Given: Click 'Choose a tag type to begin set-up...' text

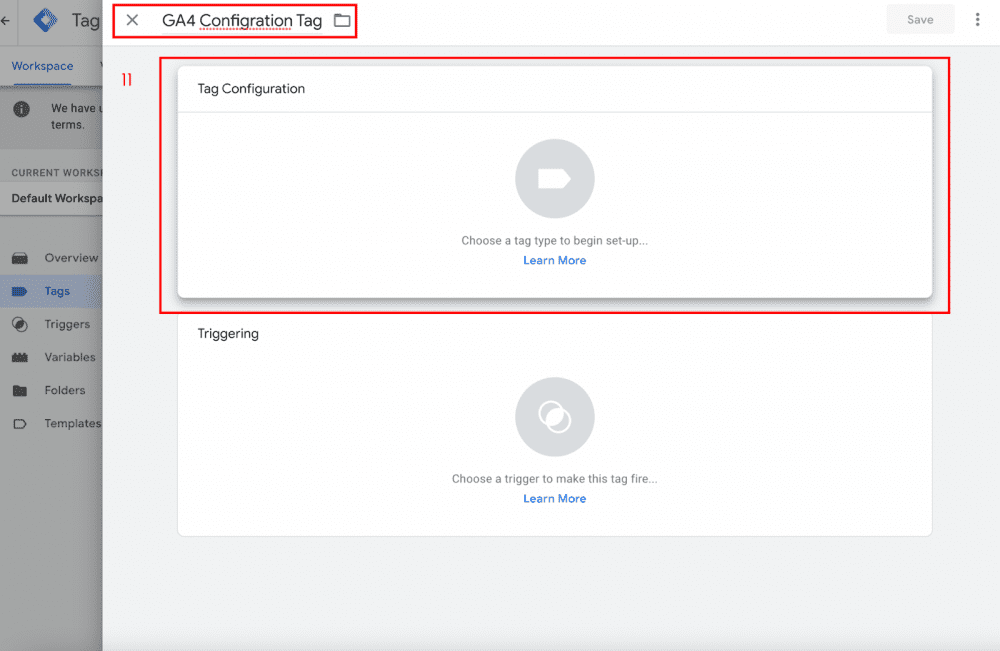Looking at the screenshot, I should (555, 240).
